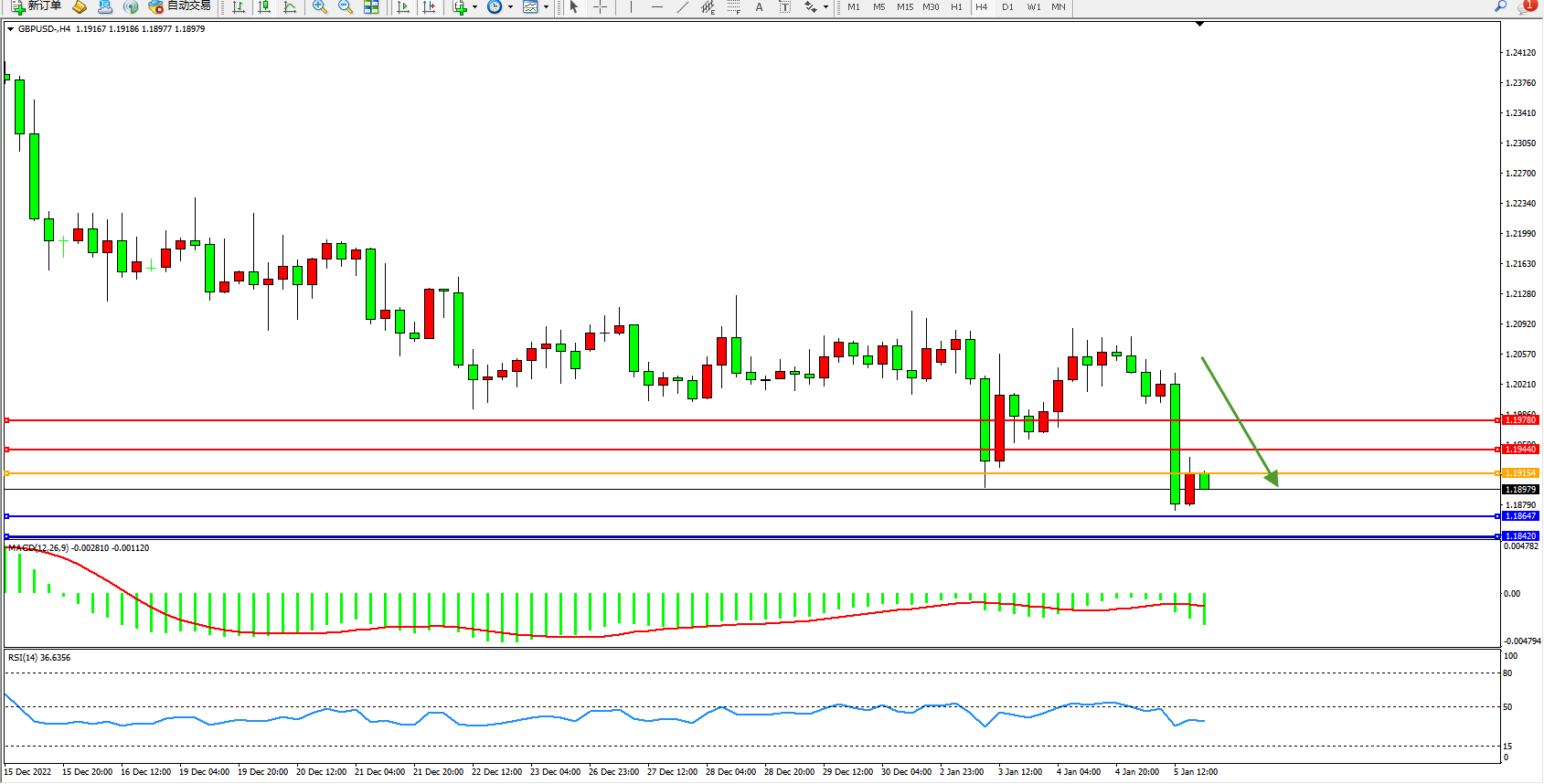Screen dimensions: 1544x784
Task: Select the Fibonacci retracement tool
Action: click(x=734, y=7)
